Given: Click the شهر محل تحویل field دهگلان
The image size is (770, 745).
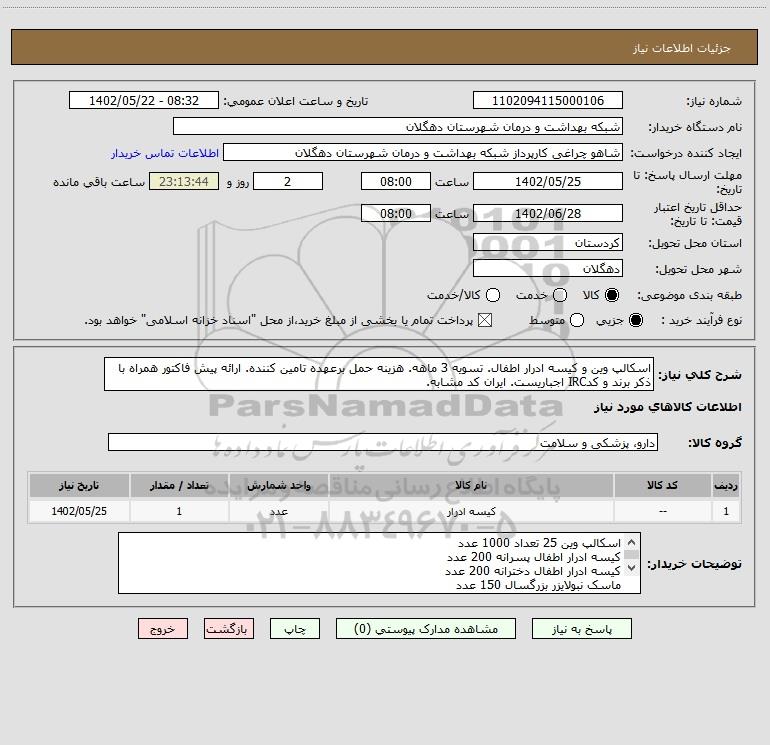Looking at the screenshot, I should [548, 268].
